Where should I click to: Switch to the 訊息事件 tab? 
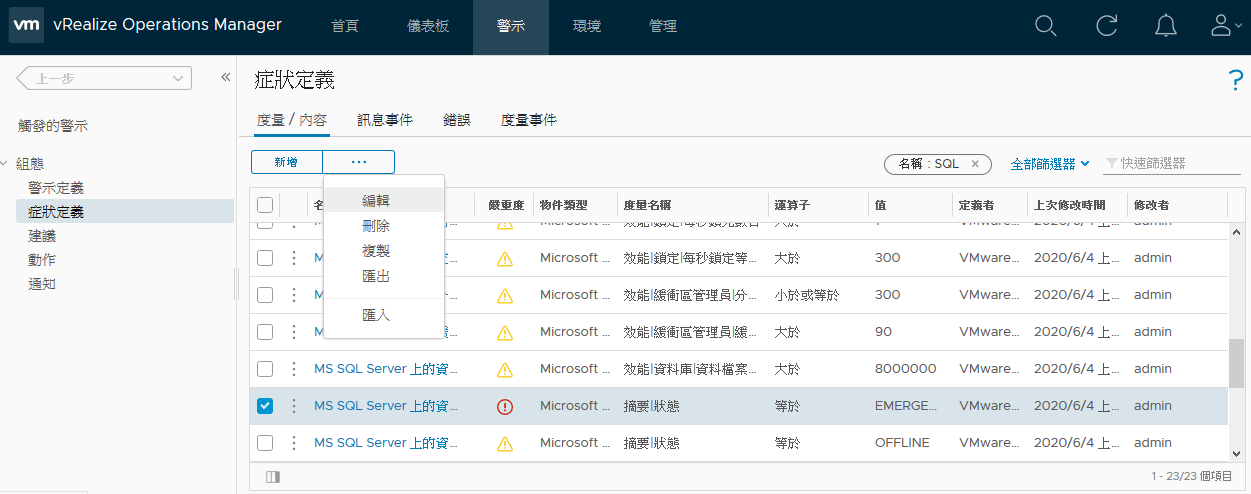point(385,120)
